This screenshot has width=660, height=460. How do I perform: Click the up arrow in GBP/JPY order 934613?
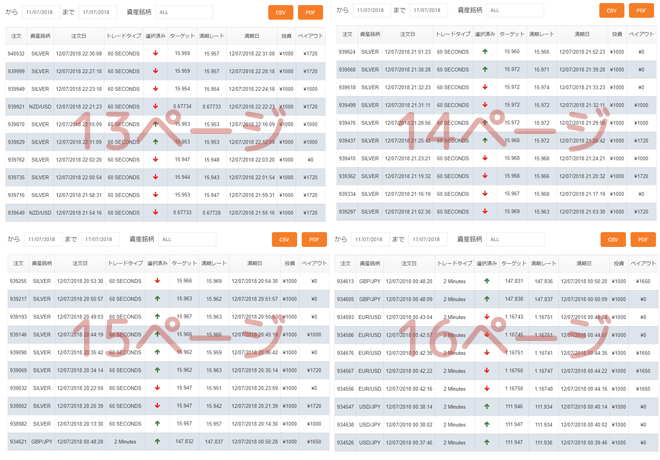click(487, 281)
